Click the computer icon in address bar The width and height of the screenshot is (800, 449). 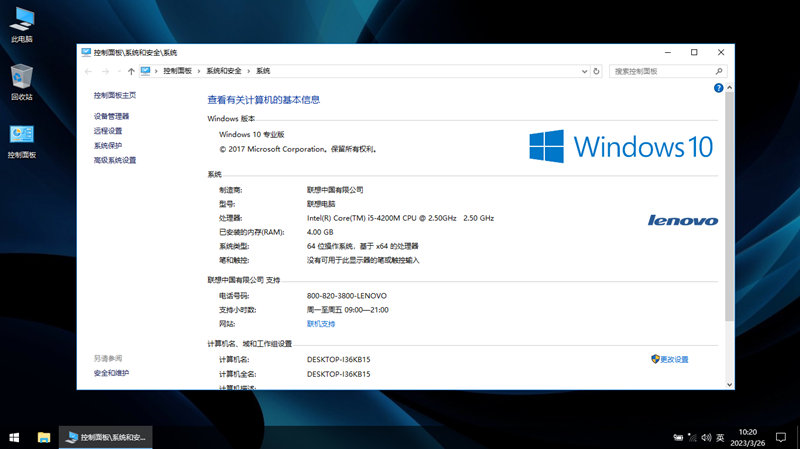[x=146, y=71]
